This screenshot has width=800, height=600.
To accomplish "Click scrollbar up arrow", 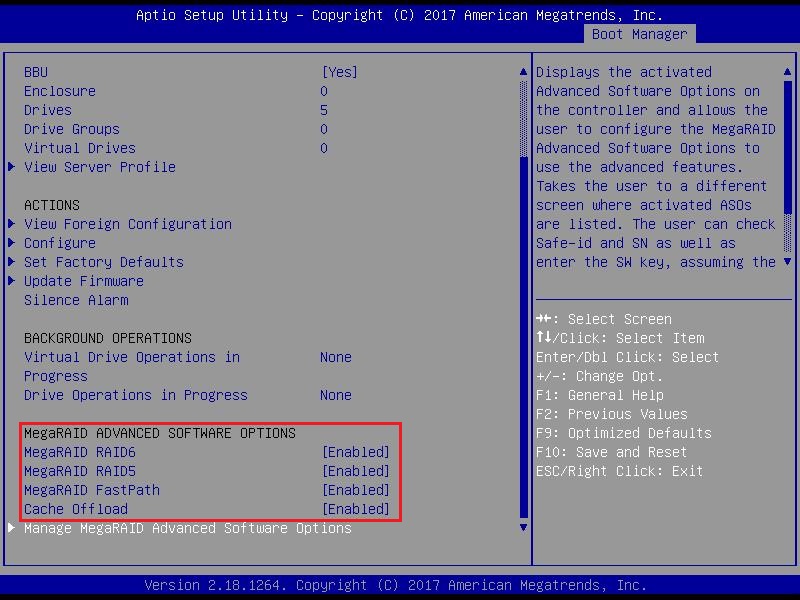I will (523, 72).
